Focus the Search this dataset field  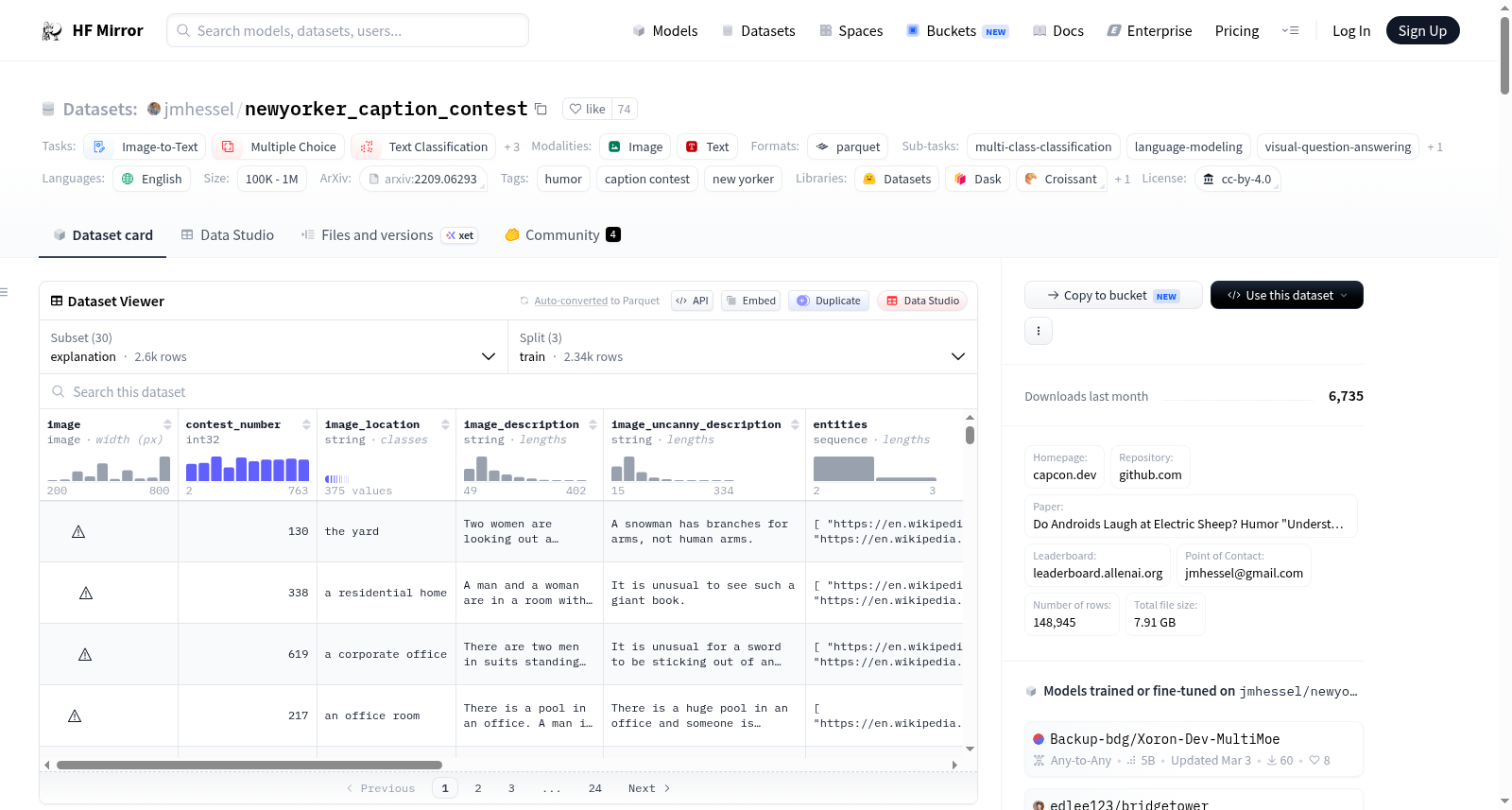pyautogui.click(x=508, y=391)
